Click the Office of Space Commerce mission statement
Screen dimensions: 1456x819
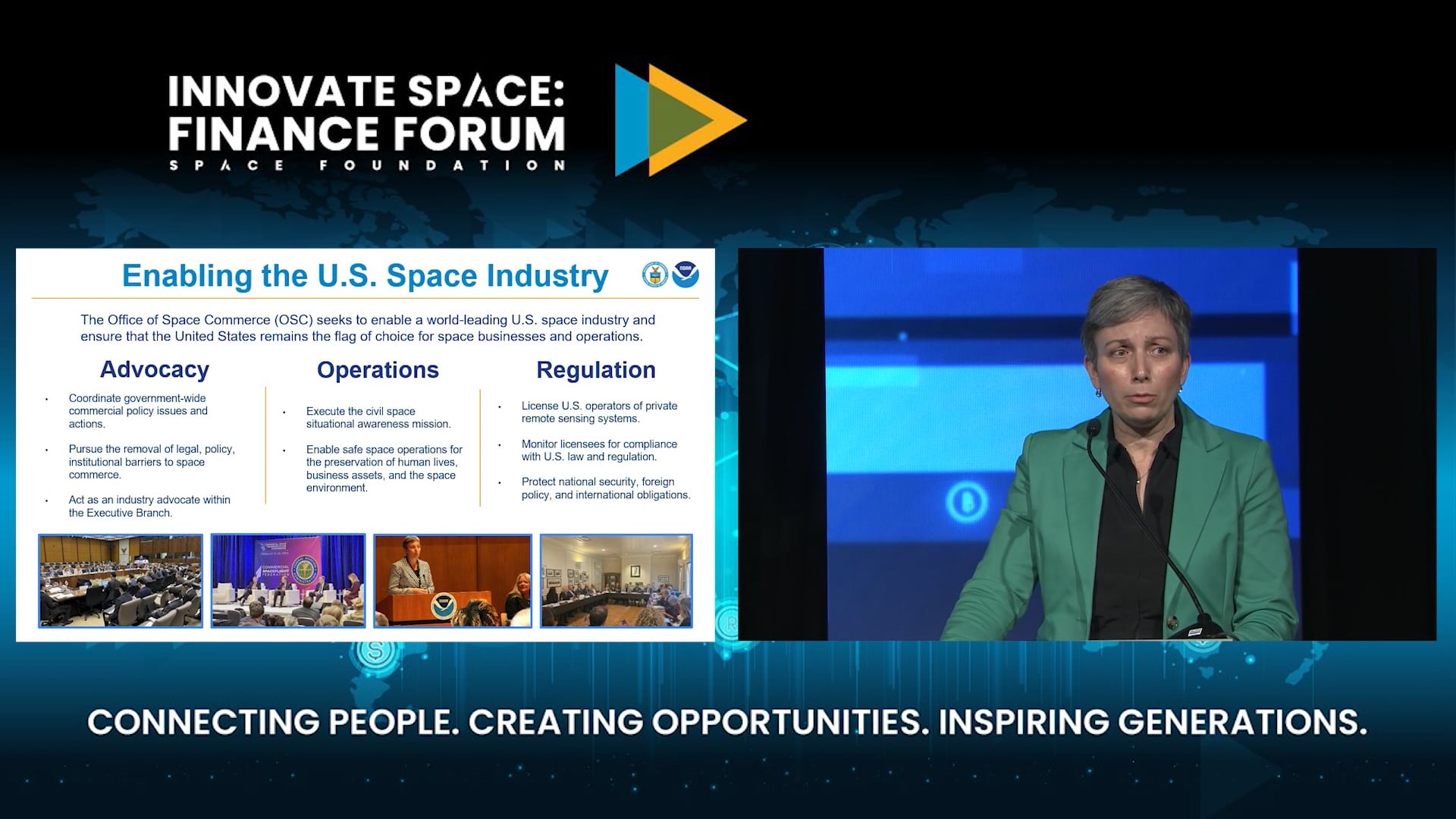368,328
